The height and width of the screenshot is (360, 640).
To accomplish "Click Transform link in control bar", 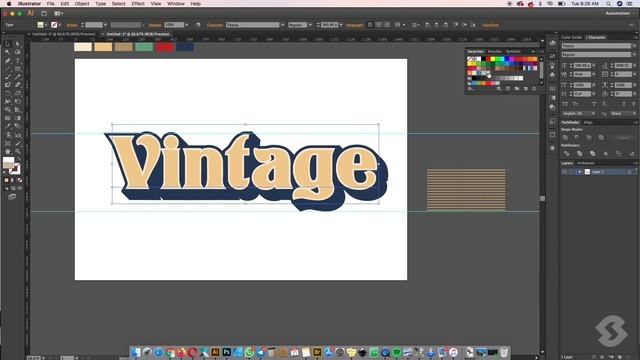I will pos(490,25).
